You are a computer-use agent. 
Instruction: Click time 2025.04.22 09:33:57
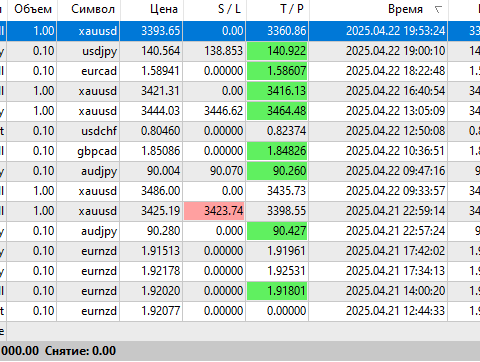tap(395, 191)
